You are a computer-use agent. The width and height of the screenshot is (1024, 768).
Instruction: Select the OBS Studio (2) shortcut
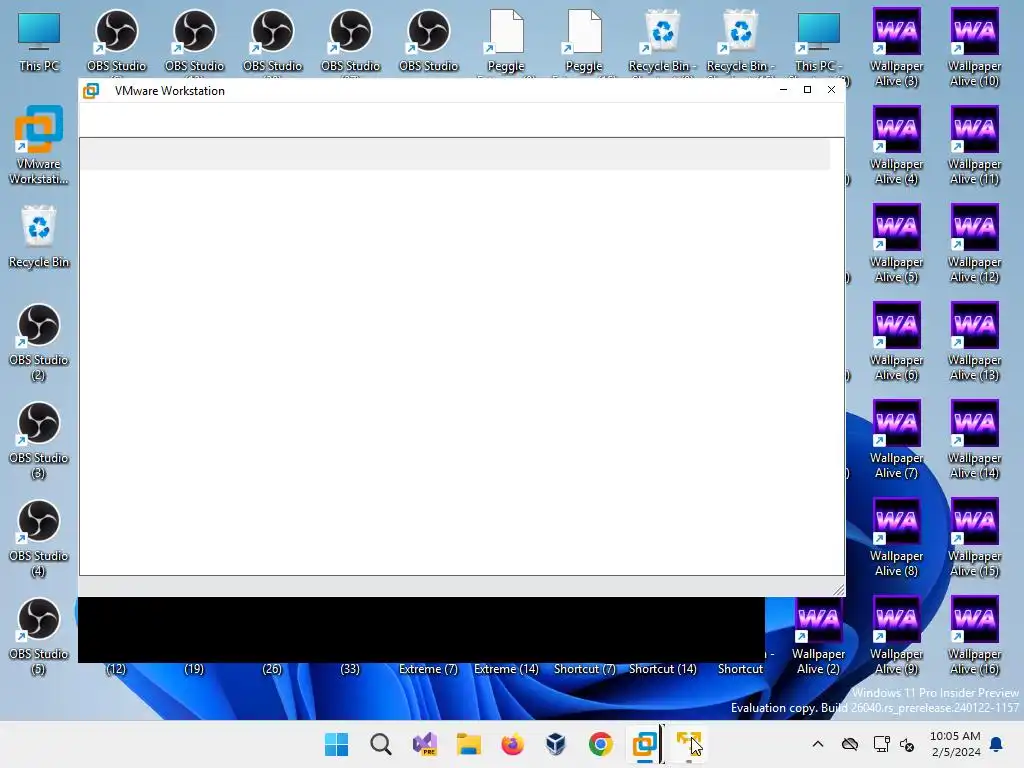(x=39, y=342)
